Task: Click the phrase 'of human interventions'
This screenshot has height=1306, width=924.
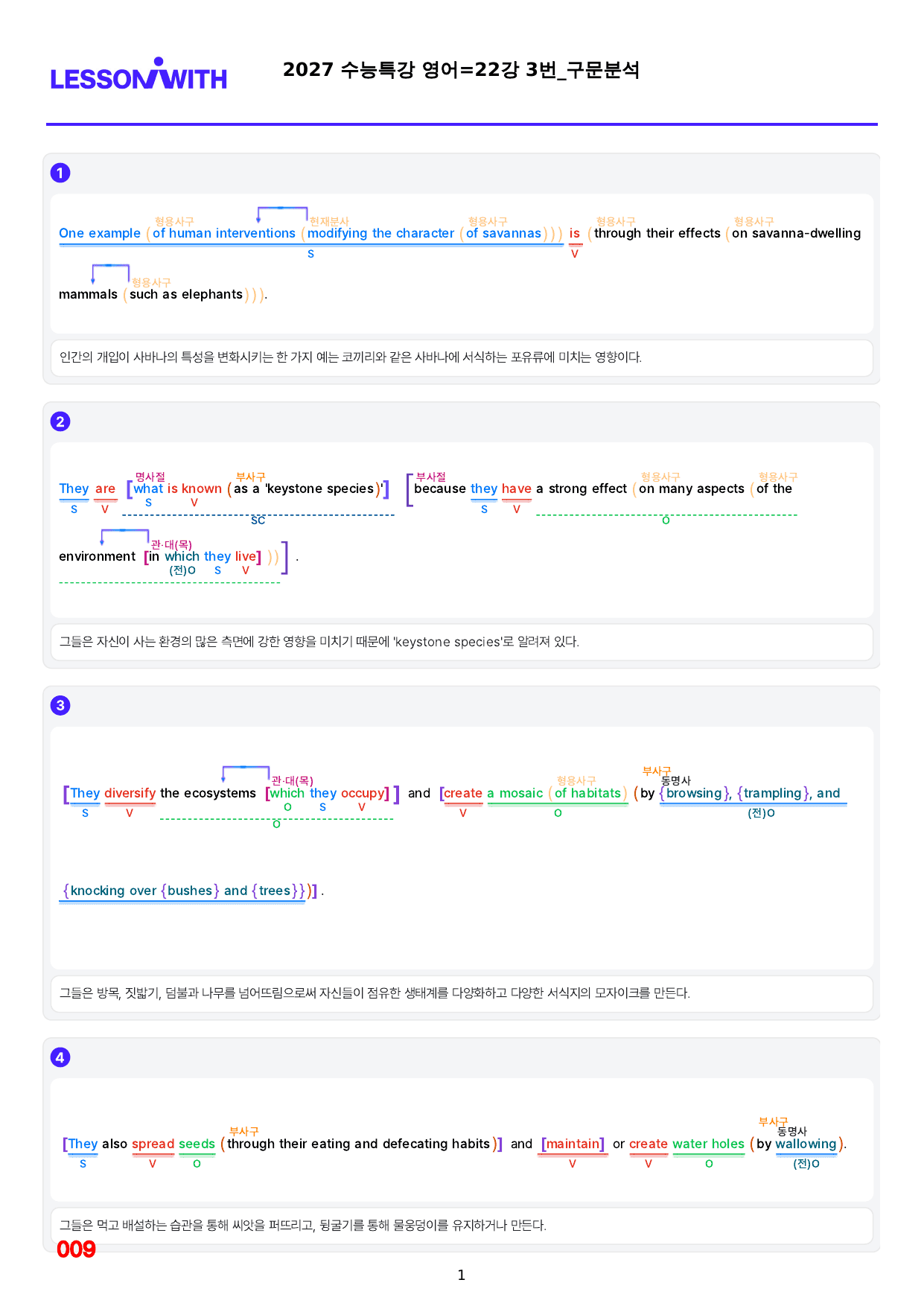Action: 224,233
